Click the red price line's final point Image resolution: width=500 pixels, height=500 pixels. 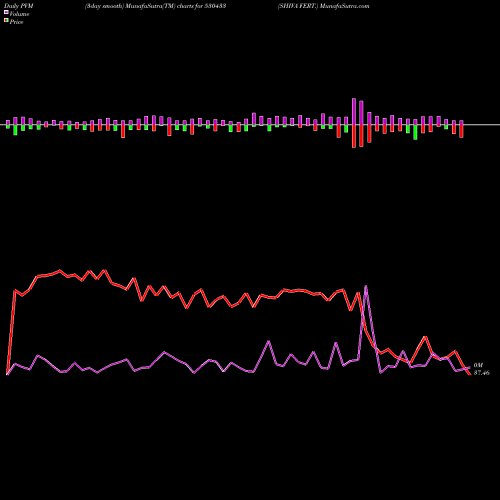click(470, 374)
